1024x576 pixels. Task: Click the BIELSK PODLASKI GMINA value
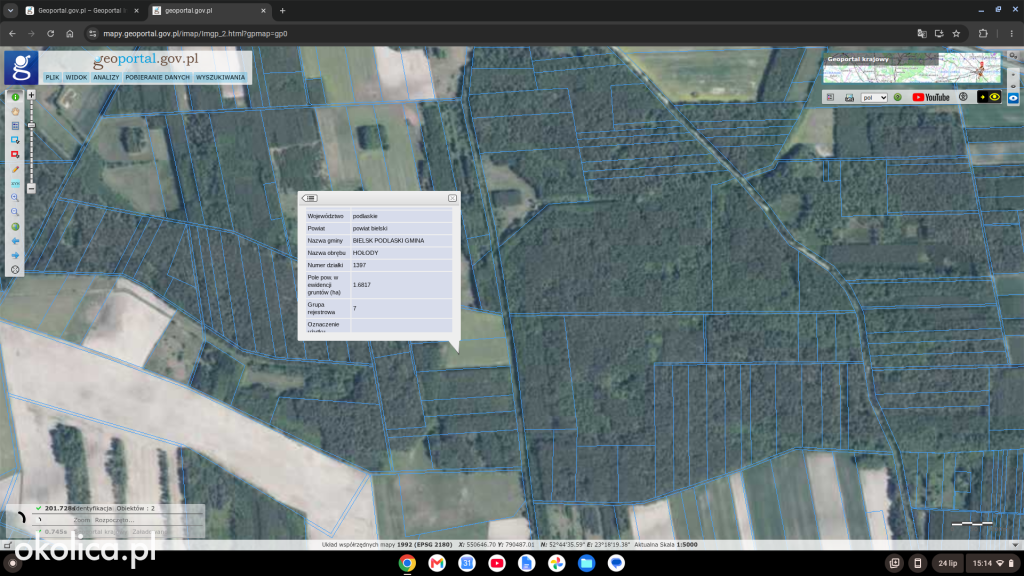(x=388, y=240)
